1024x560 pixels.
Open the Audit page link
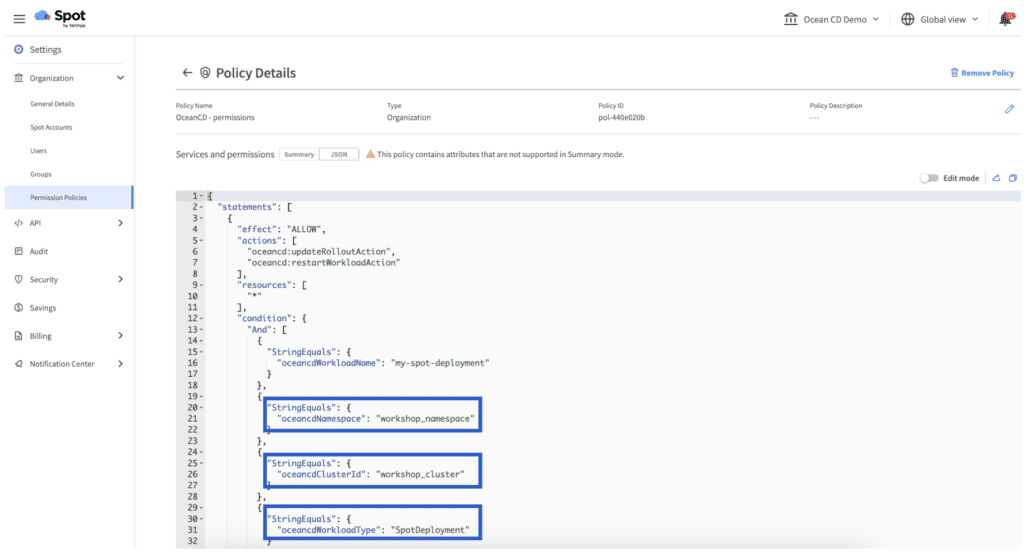(38, 251)
